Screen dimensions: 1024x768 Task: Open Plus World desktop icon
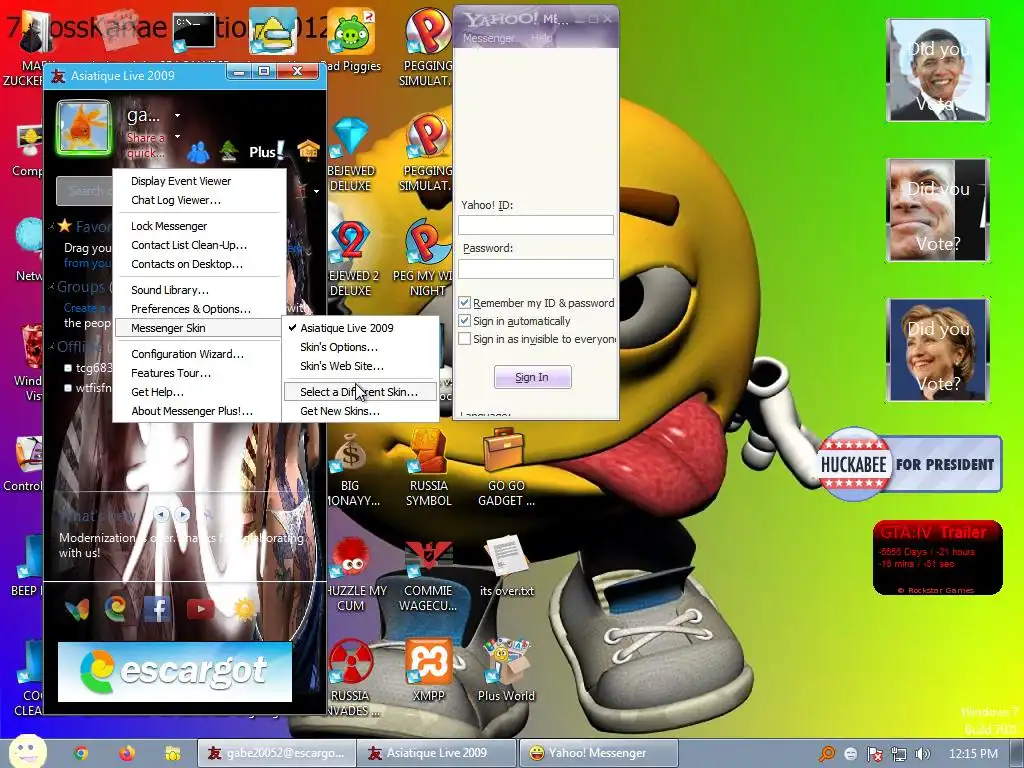point(506,669)
